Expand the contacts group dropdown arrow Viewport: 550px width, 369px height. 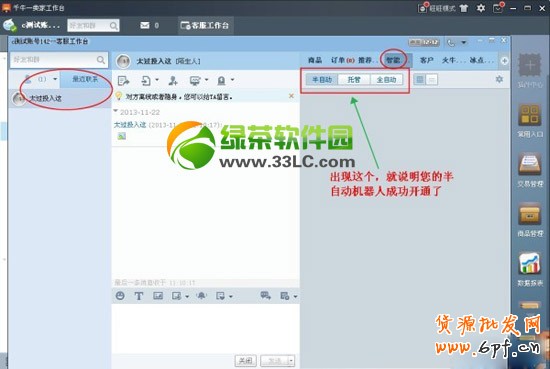click(x=55, y=79)
